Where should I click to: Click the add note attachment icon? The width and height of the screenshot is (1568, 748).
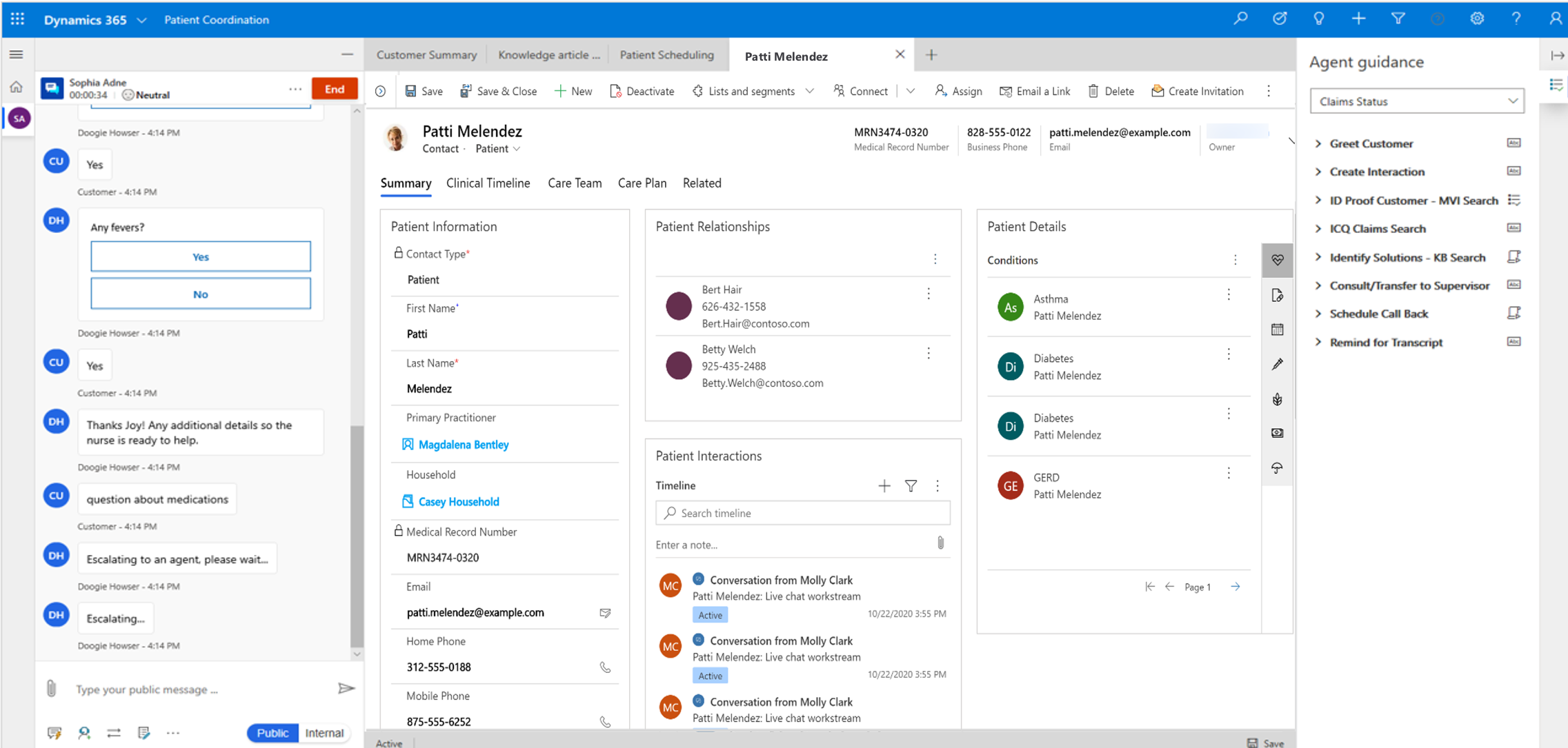pyautogui.click(x=940, y=544)
